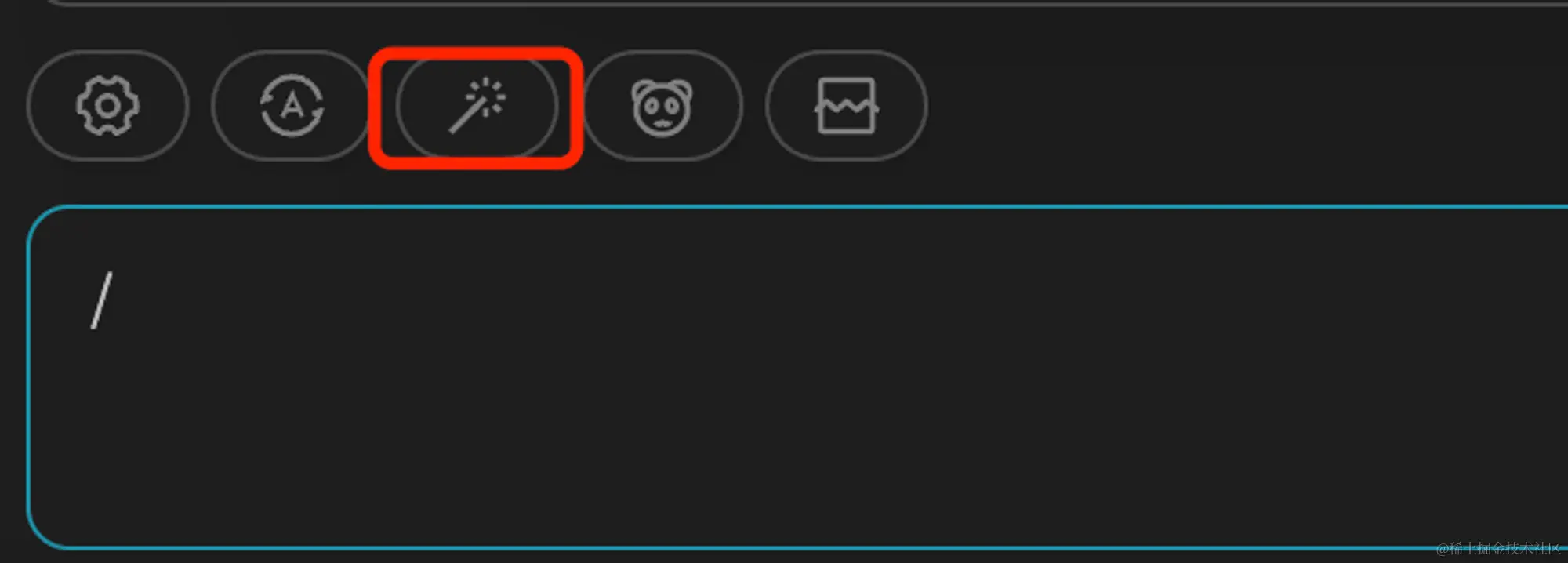Select the magic wand icon
Image resolution: width=1568 pixels, height=563 pixels.
(x=477, y=105)
